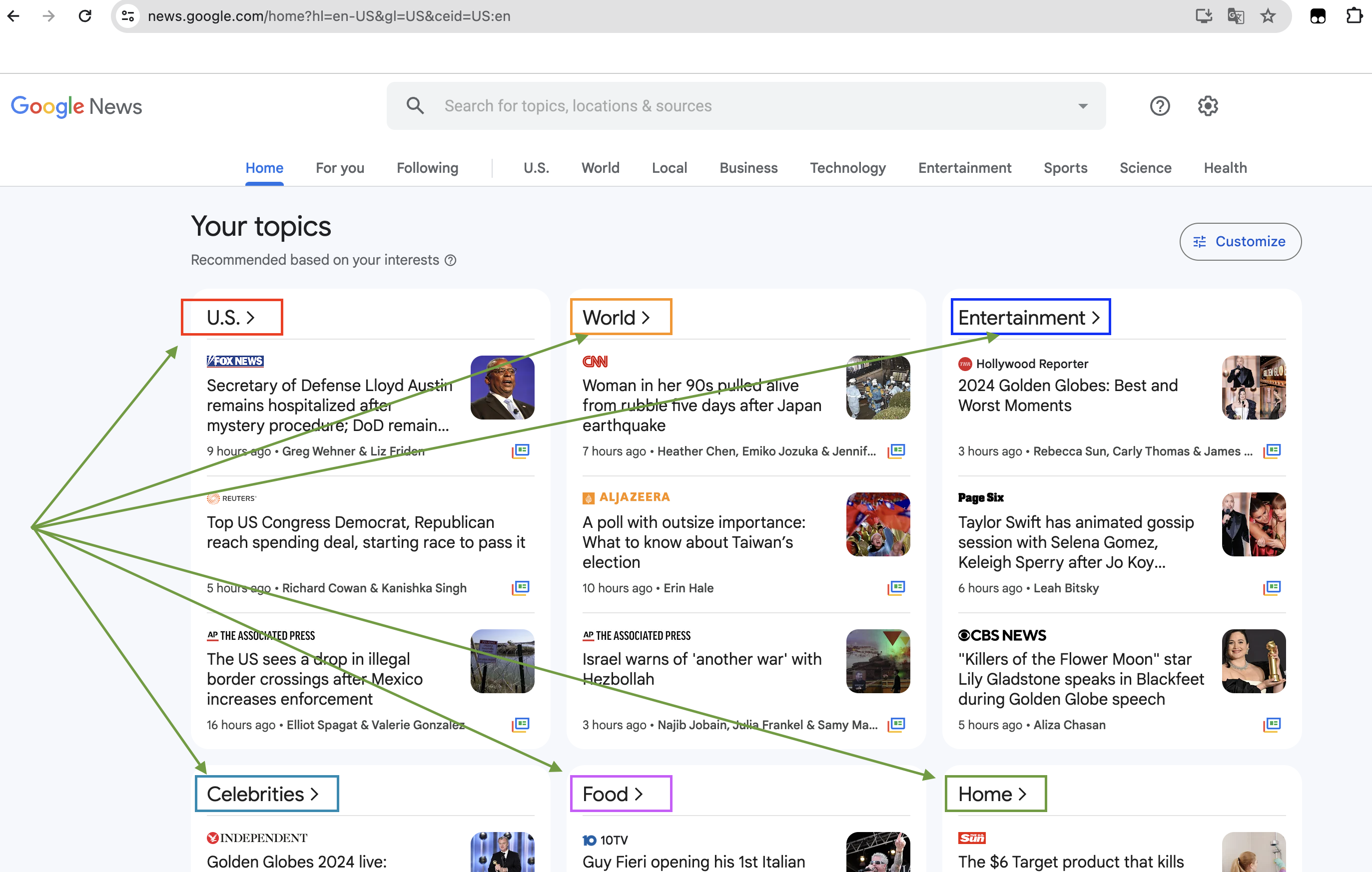Open the extensions puzzle icon
1372x872 pixels.
1354,16
